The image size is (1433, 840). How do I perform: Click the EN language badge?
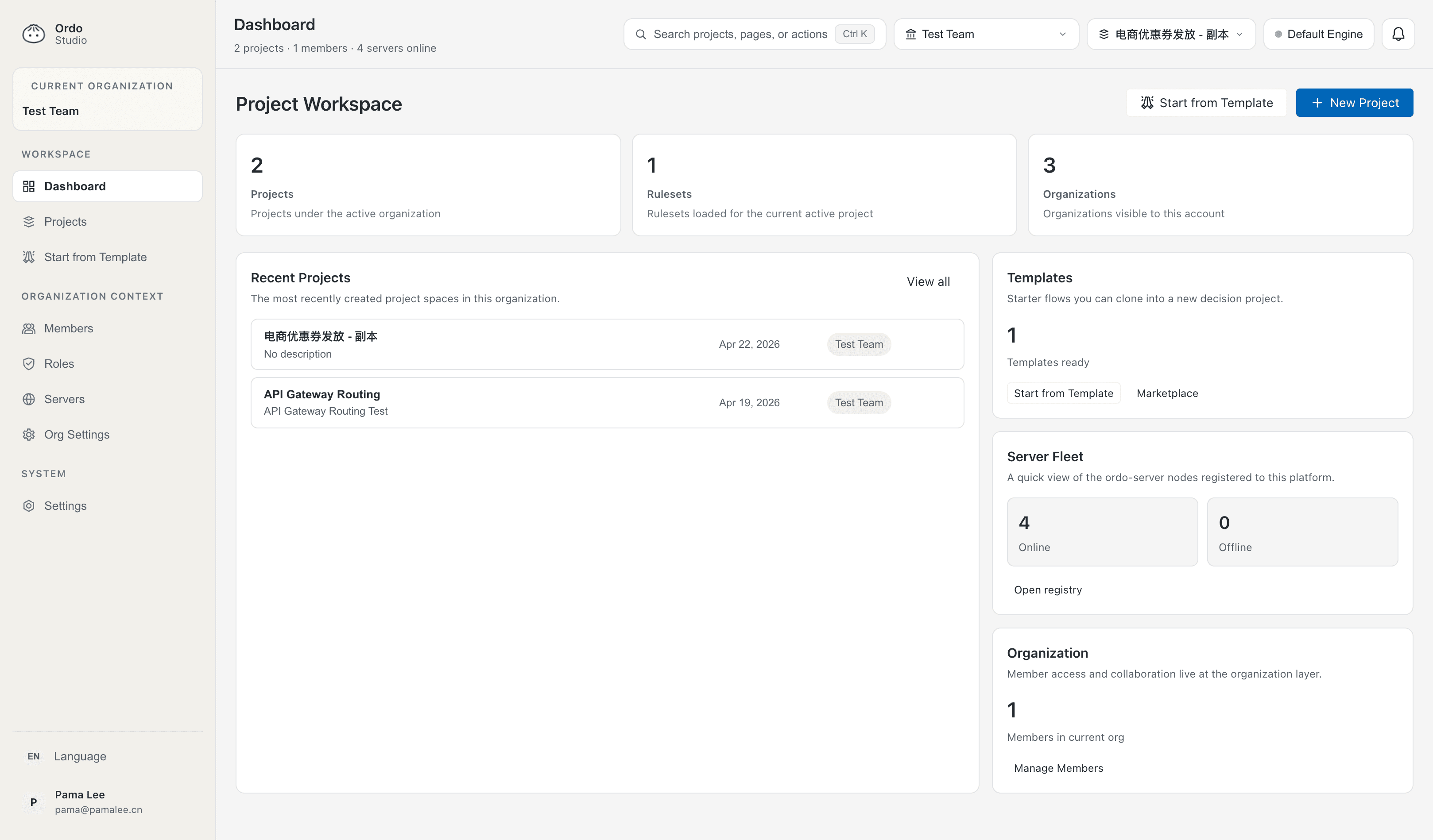pos(34,756)
